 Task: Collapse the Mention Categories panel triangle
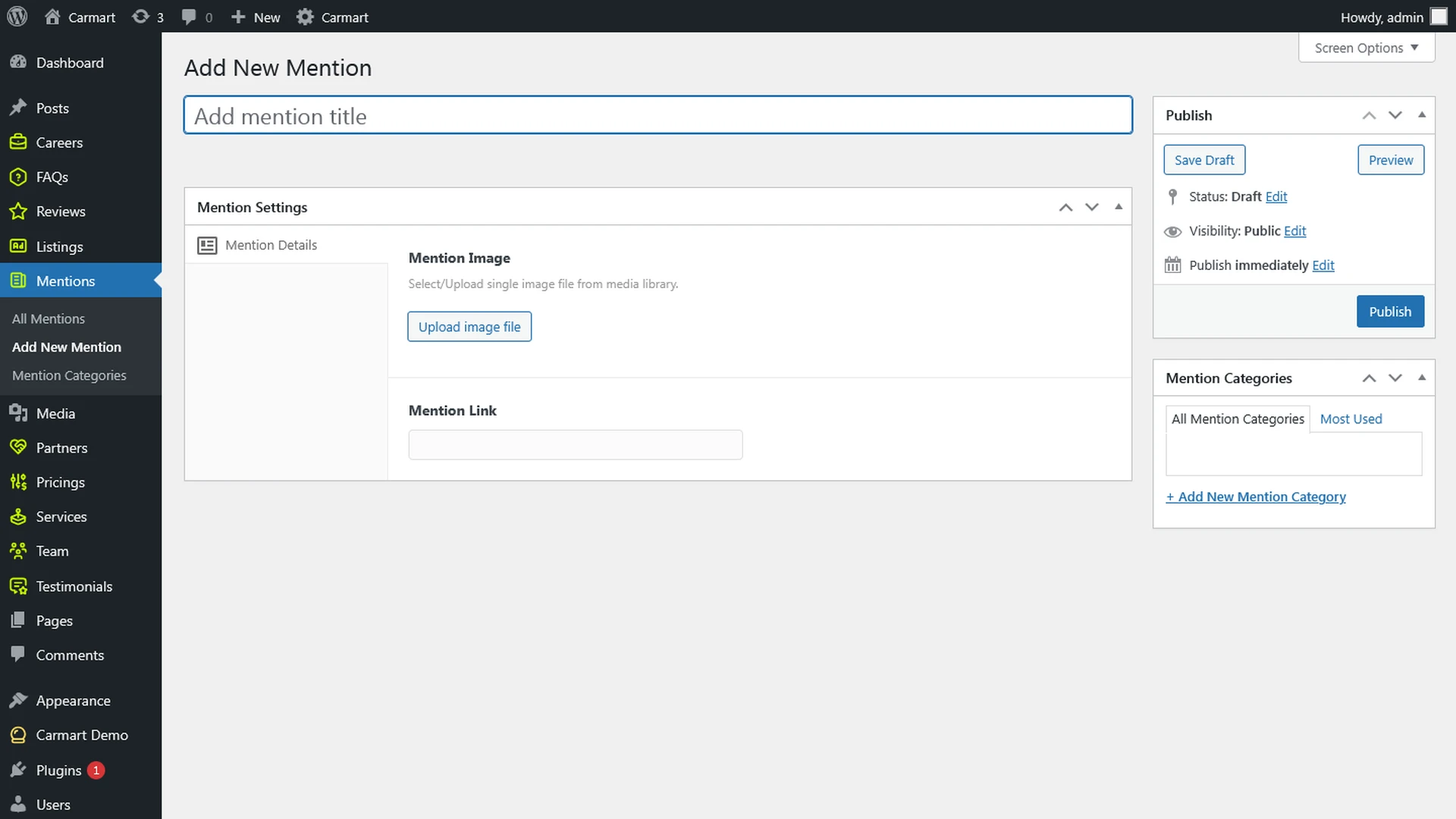click(x=1422, y=377)
